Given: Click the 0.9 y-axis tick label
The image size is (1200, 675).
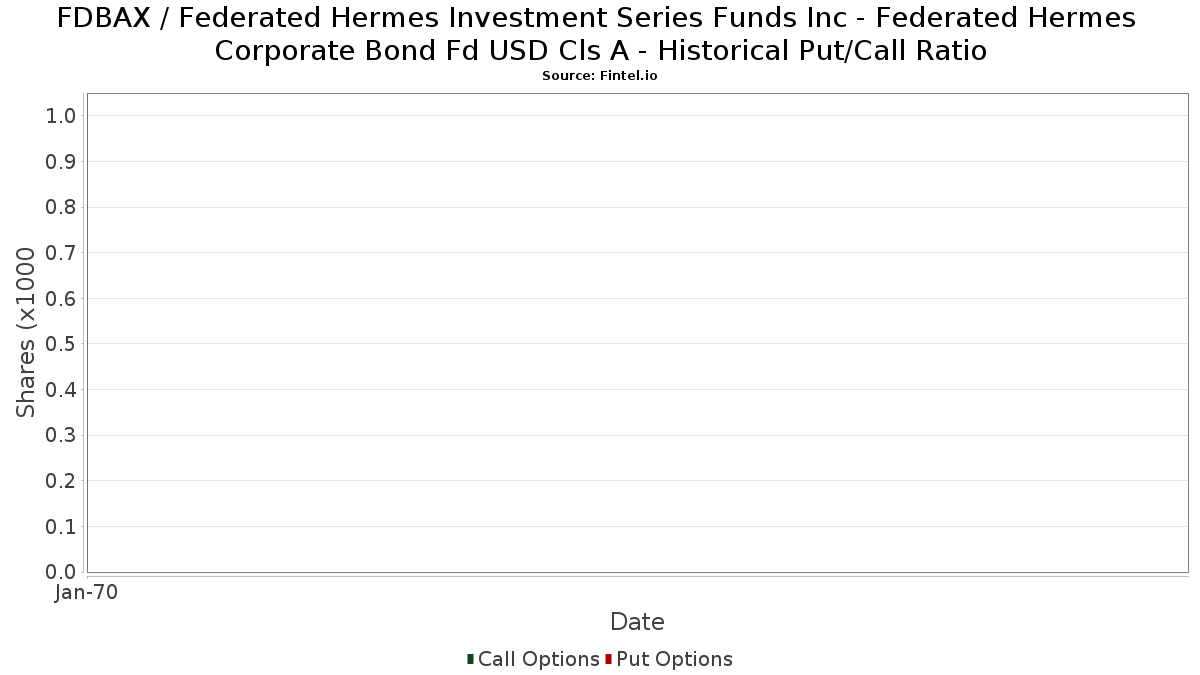Looking at the screenshot, I should coord(61,162).
